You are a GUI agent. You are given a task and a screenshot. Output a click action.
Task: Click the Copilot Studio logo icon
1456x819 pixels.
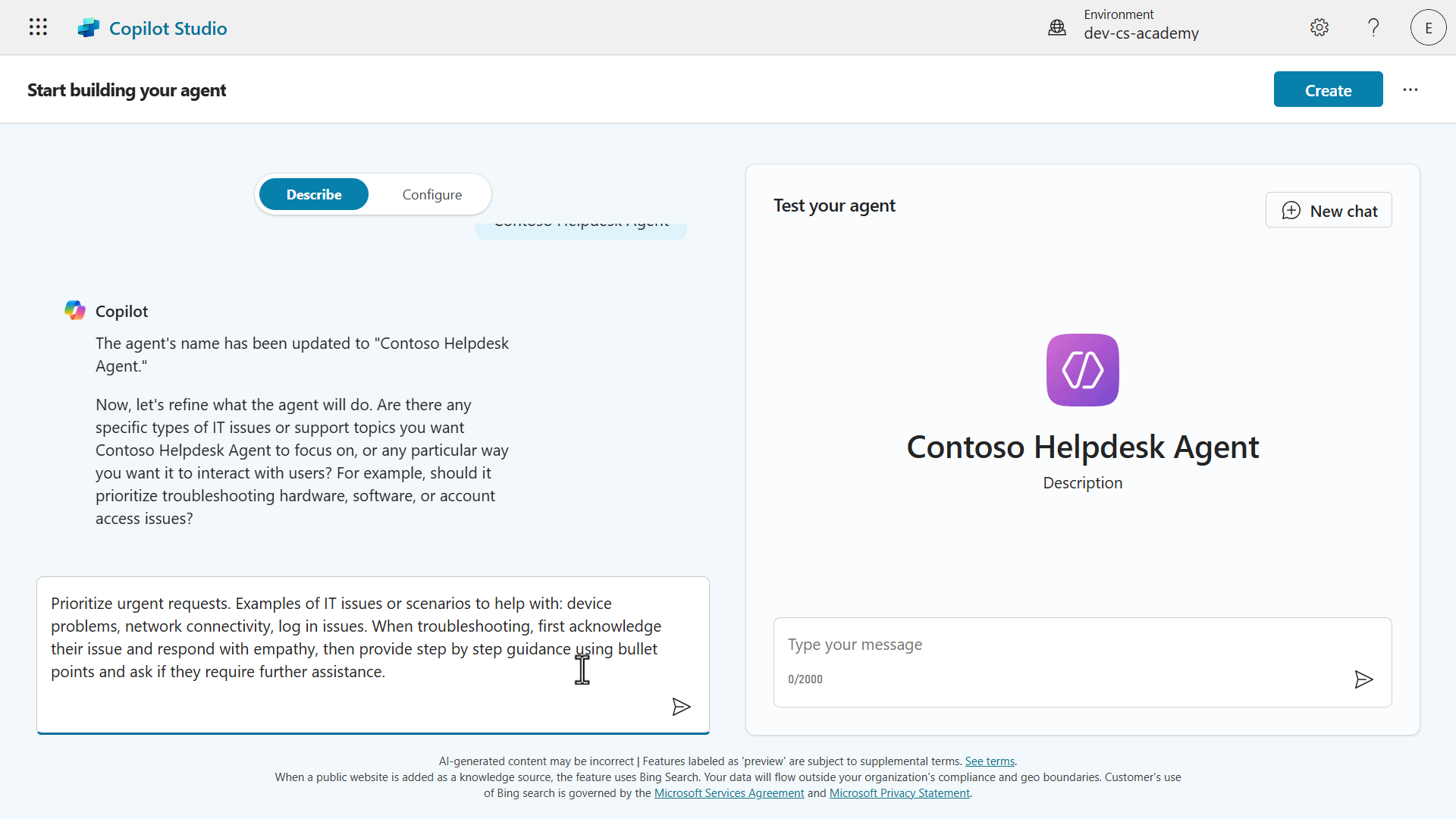89,28
